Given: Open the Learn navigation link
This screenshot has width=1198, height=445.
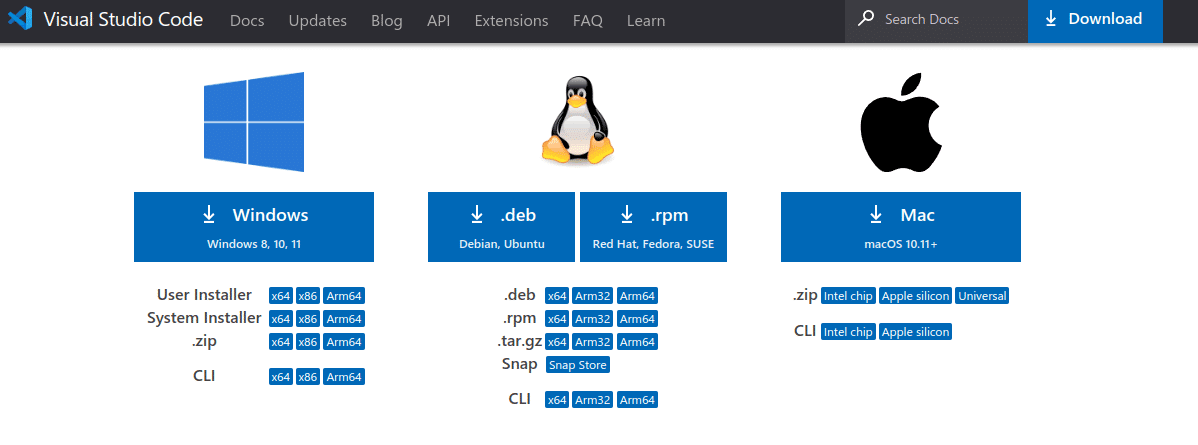Looking at the screenshot, I should [646, 21].
